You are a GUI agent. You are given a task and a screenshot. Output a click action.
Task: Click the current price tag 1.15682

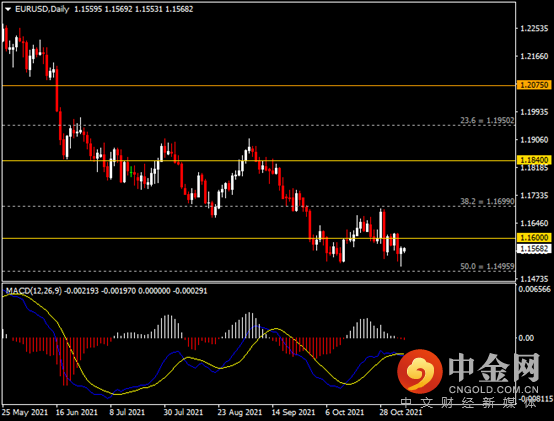534,249
